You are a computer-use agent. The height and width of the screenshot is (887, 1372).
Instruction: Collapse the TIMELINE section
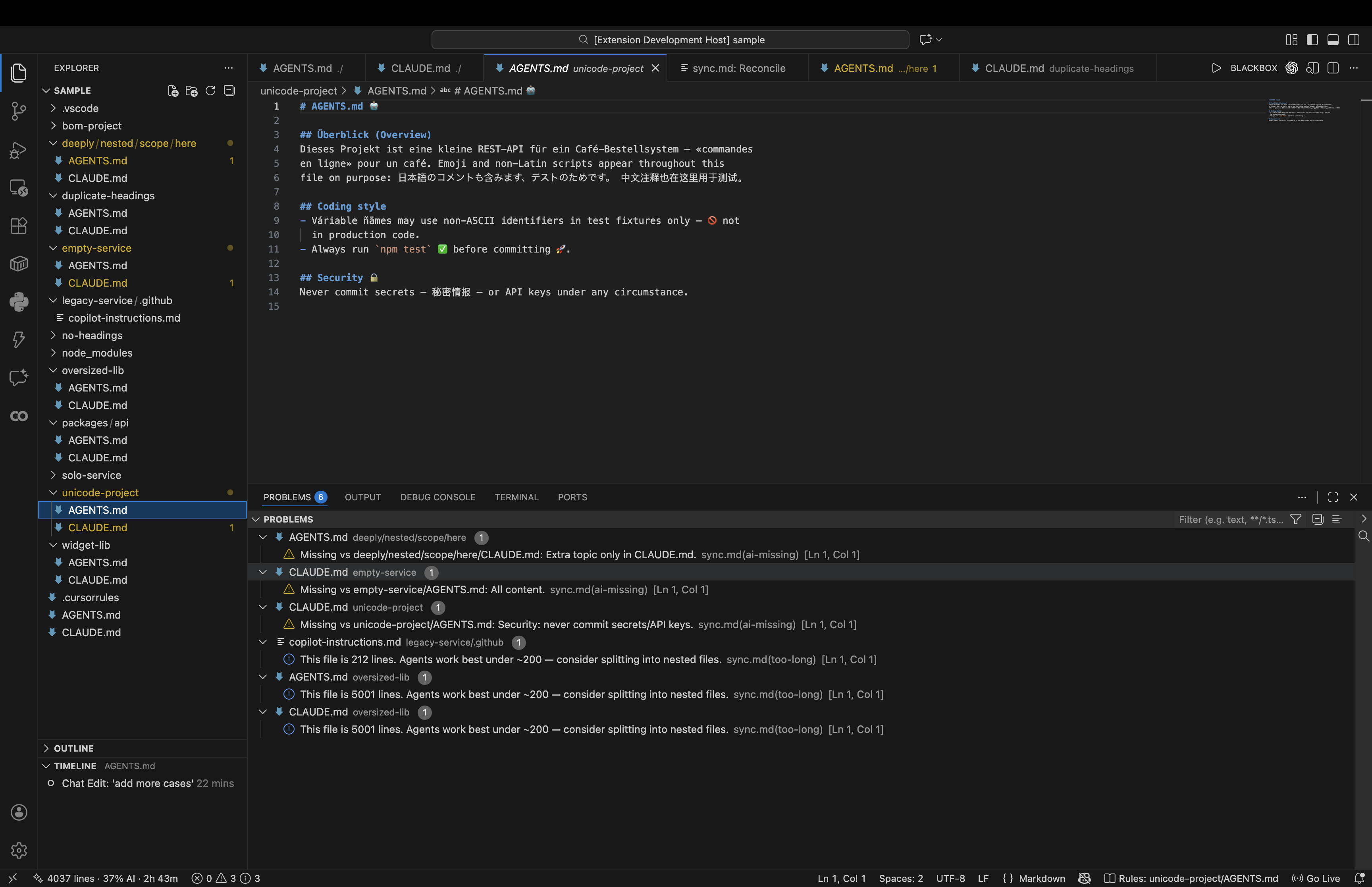[x=46, y=766]
